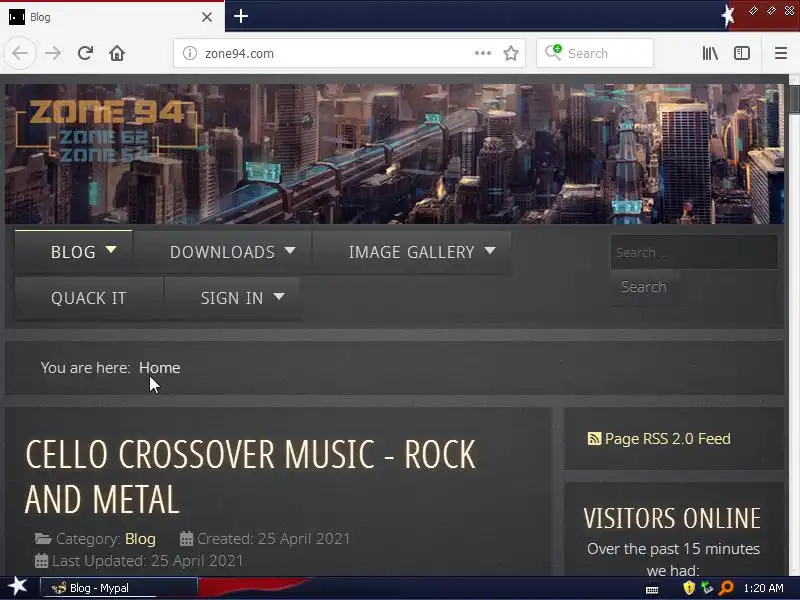Click the site search text field
The height and width of the screenshot is (600, 800).
[694, 252]
